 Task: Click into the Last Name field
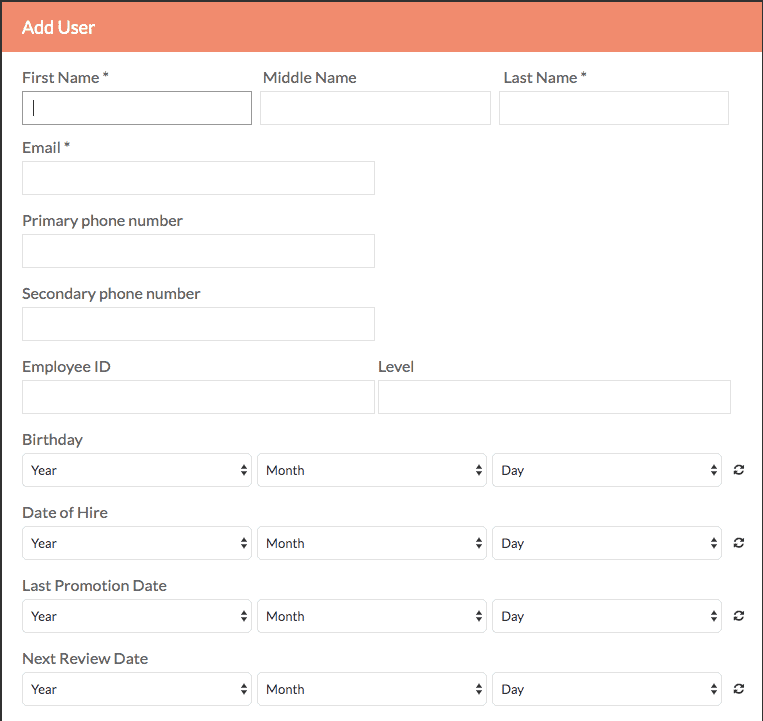click(x=614, y=108)
